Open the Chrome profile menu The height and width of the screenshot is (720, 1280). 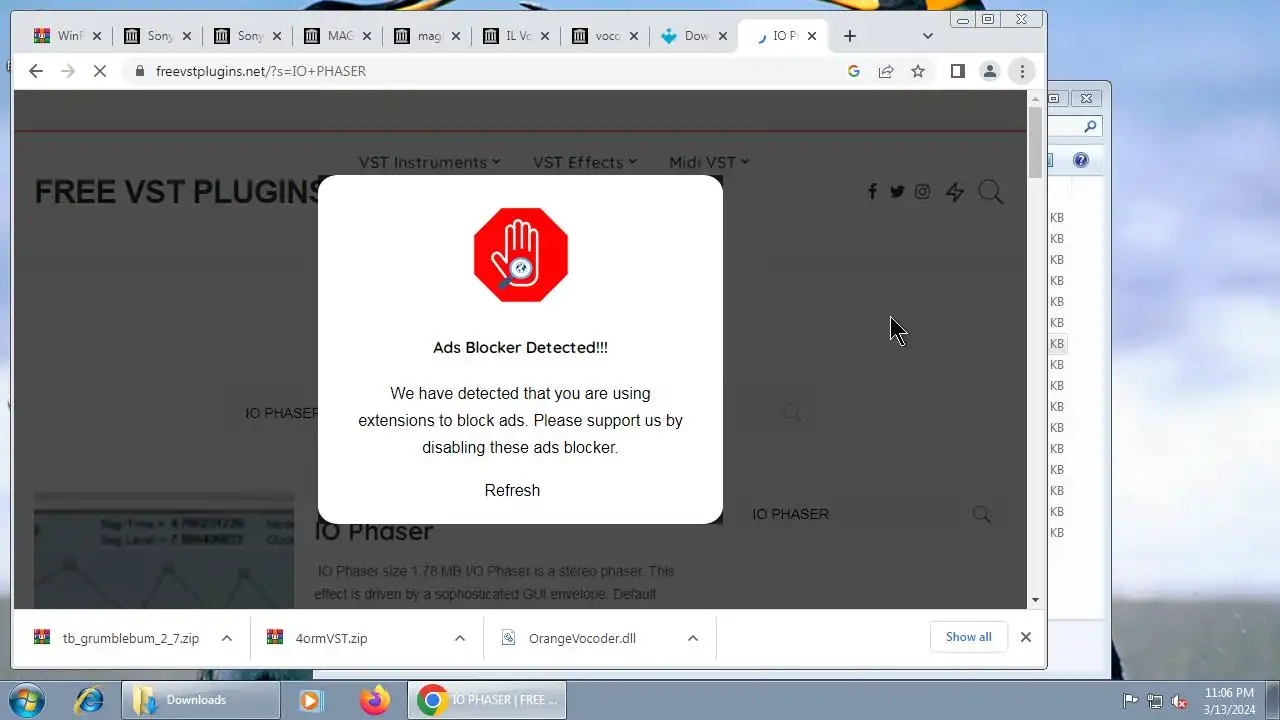pos(990,71)
